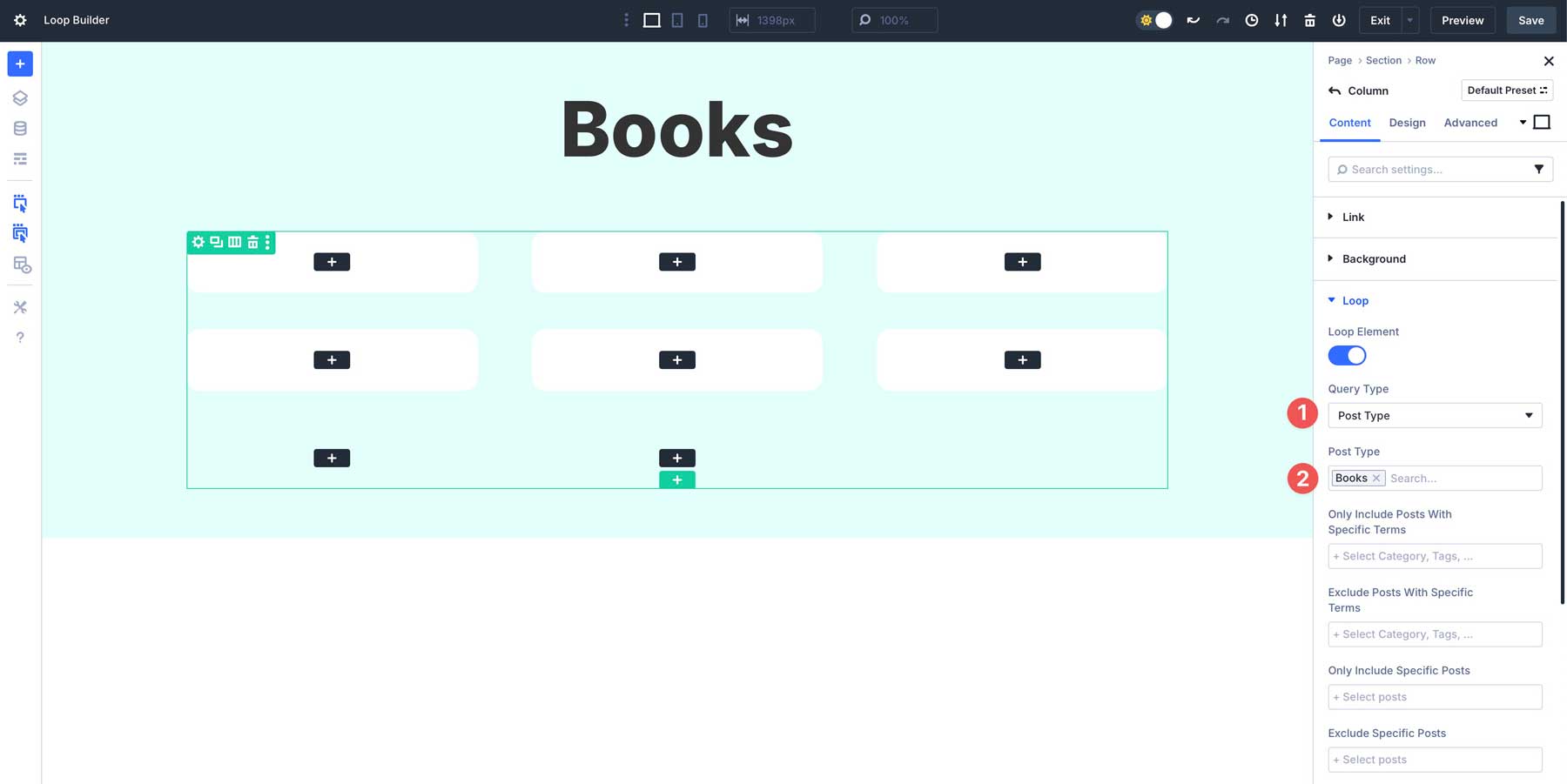Click the revision history clock icon
Screen dimensions: 1567x784
[x=1252, y=19]
